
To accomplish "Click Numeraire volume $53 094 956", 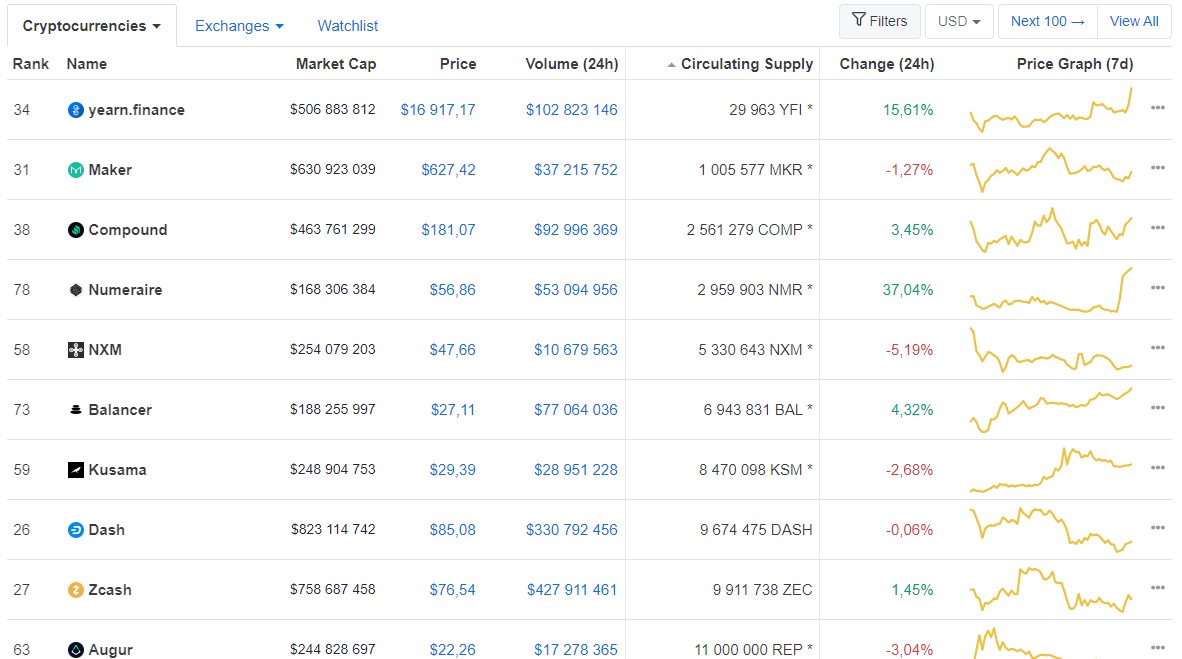I will pos(576,290).
